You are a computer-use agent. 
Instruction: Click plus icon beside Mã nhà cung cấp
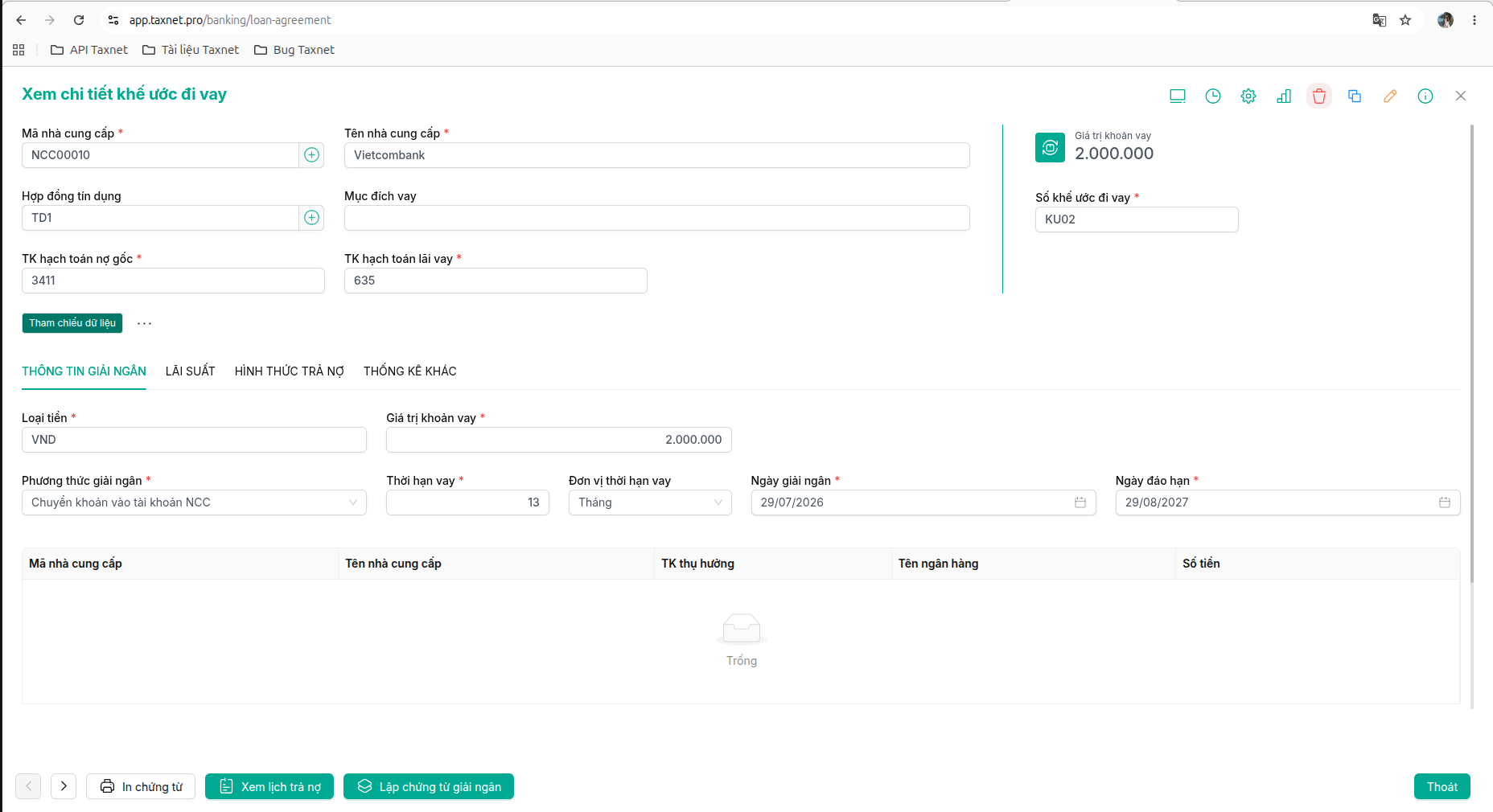pos(312,155)
